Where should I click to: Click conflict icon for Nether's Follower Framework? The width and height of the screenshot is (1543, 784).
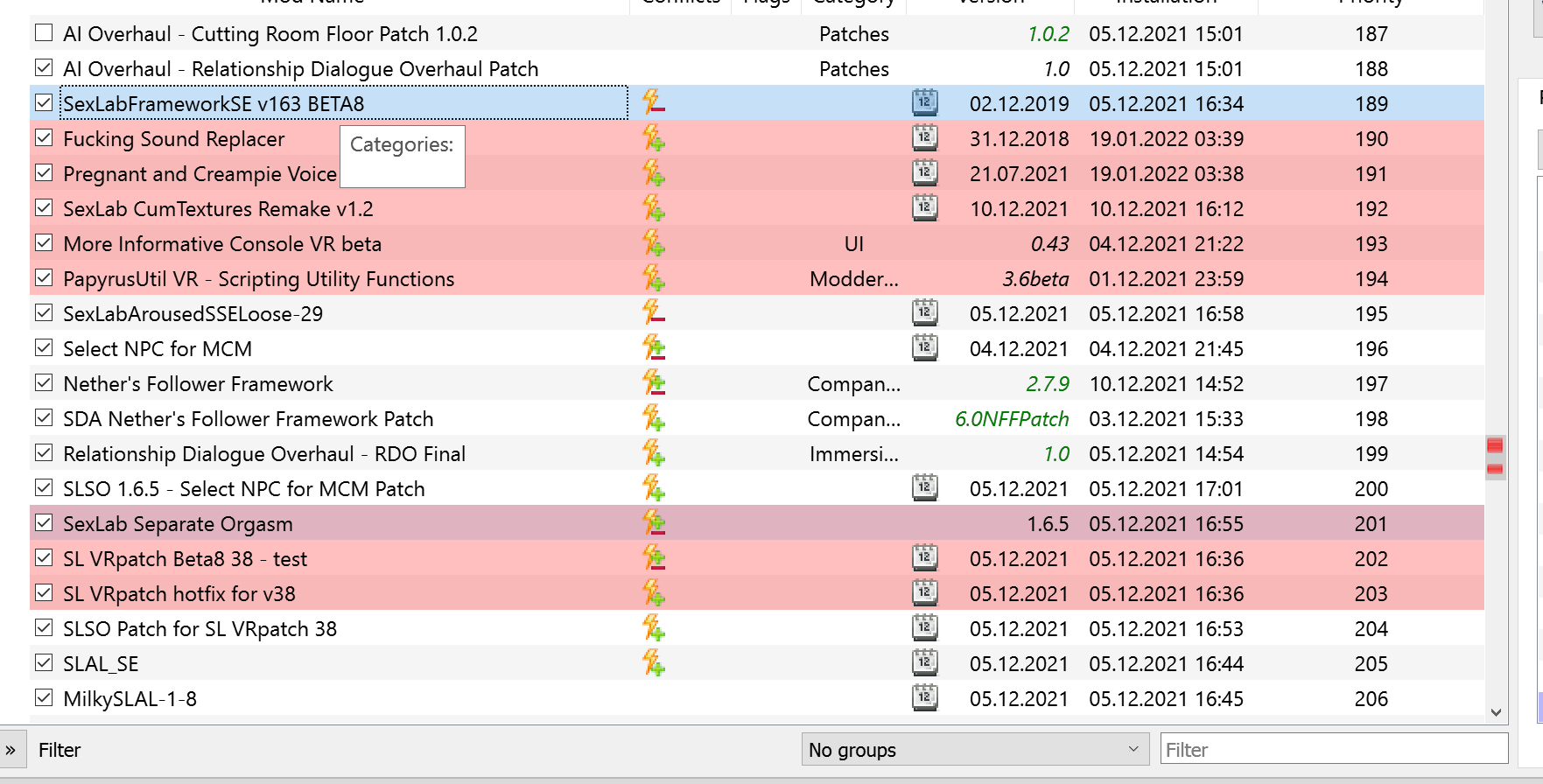coord(653,383)
